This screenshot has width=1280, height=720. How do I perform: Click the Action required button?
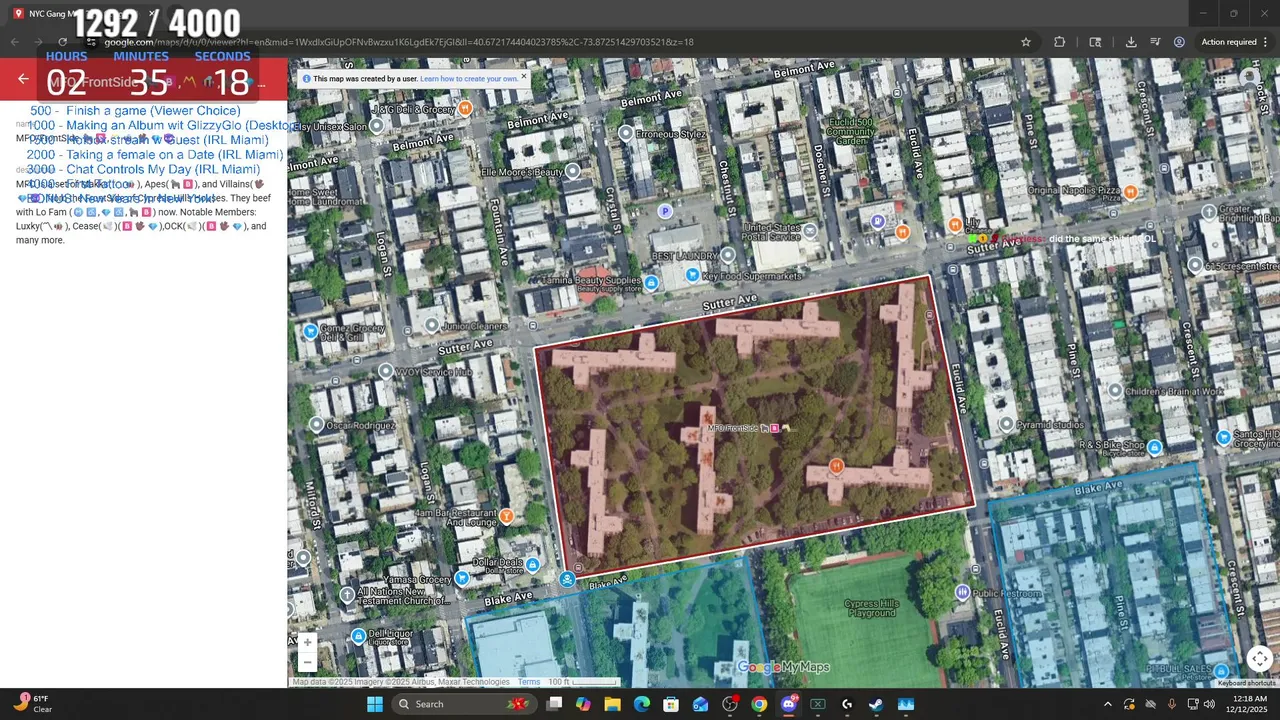(1228, 42)
